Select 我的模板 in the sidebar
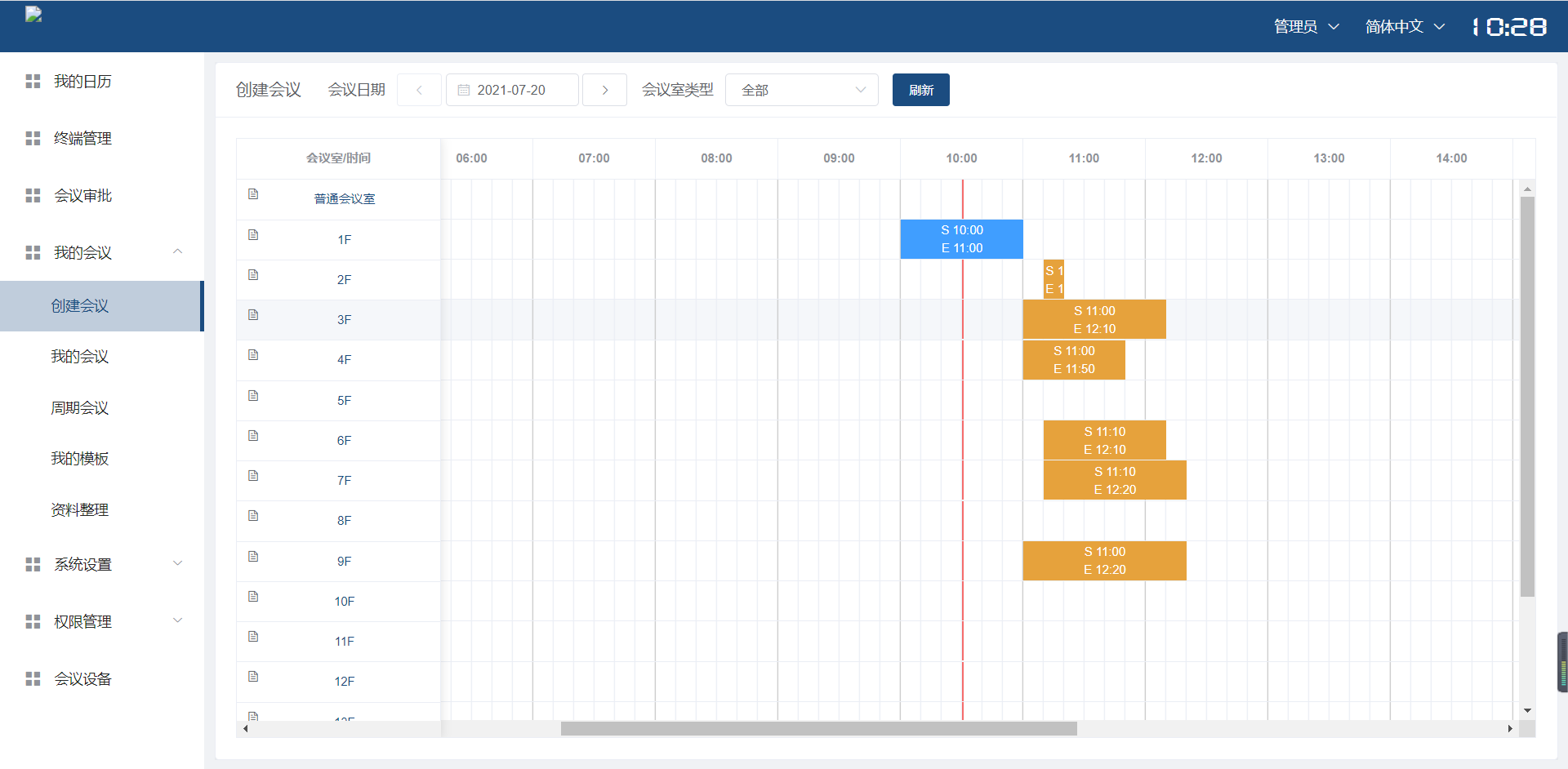Image resolution: width=1568 pixels, height=769 pixels. [80, 459]
